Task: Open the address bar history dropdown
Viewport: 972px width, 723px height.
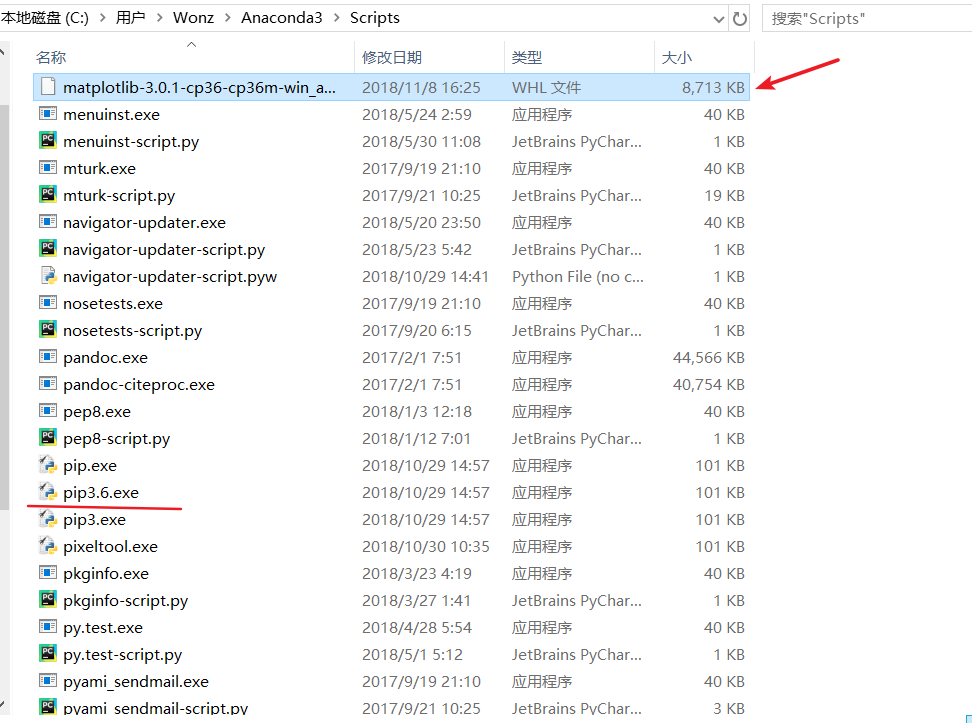Action: [718, 19]
